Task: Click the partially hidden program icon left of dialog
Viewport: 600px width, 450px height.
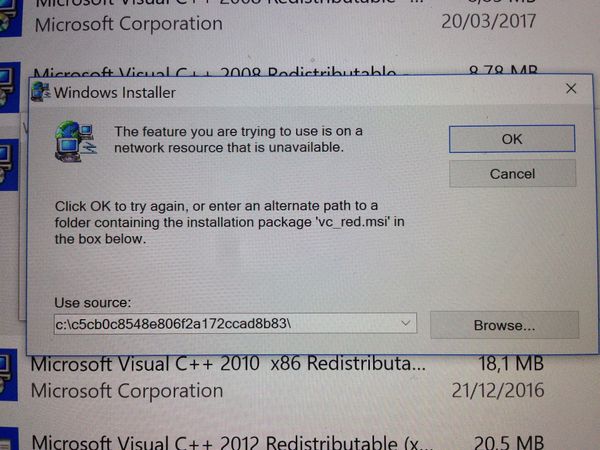Action: pos(8,165)
